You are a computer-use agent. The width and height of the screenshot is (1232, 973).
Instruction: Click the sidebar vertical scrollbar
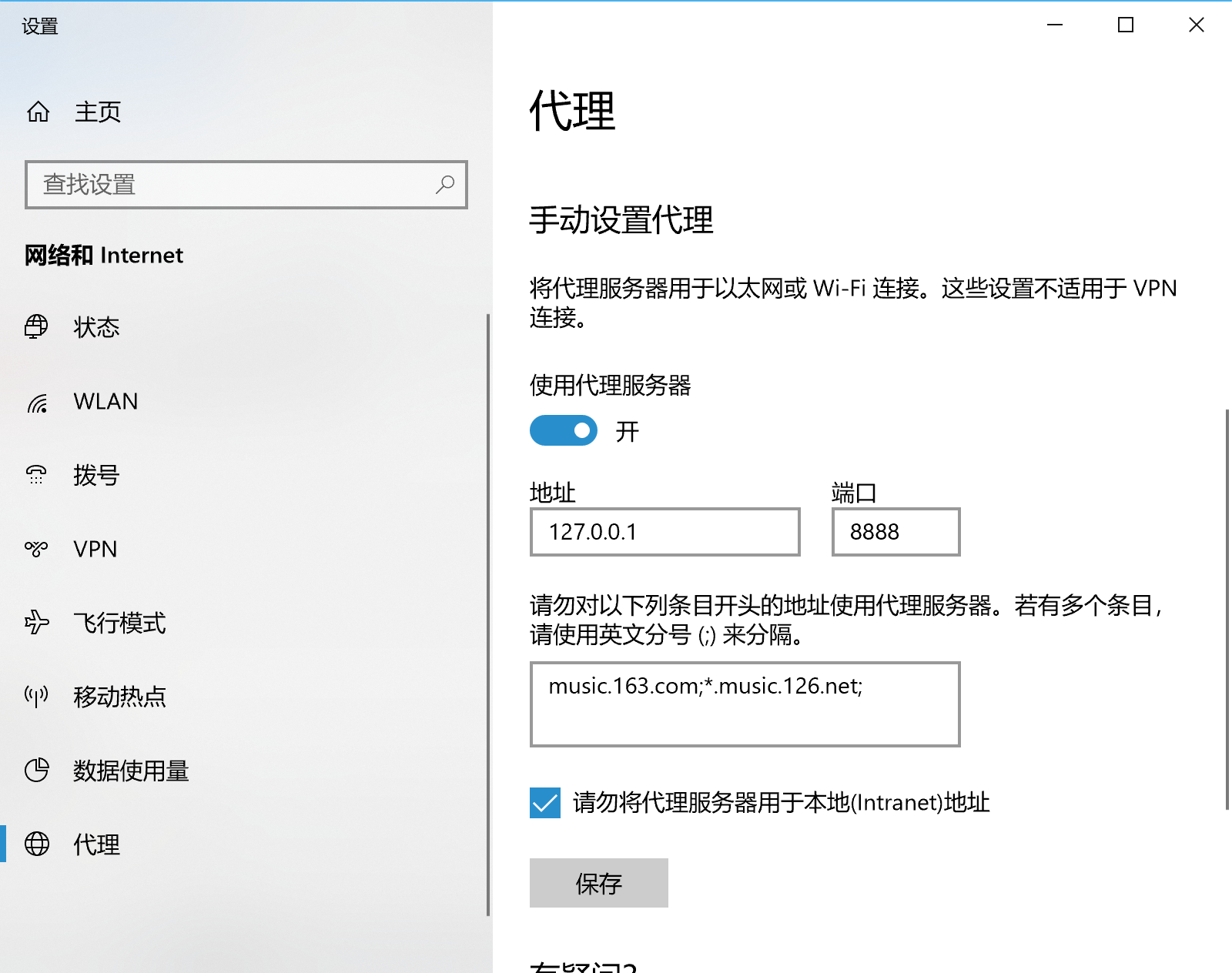(x=488, y=615)
